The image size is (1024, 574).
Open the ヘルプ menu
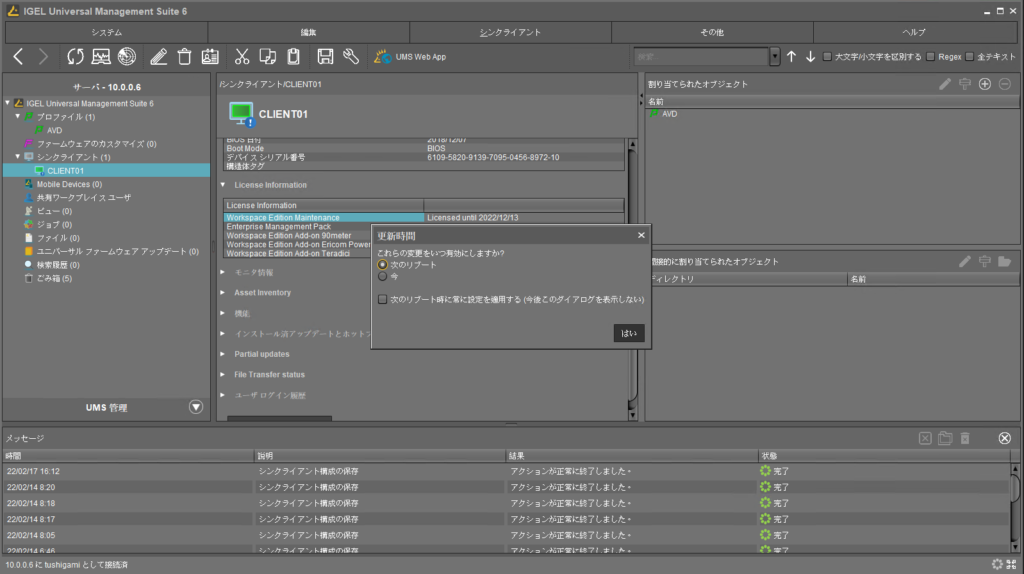914,32
